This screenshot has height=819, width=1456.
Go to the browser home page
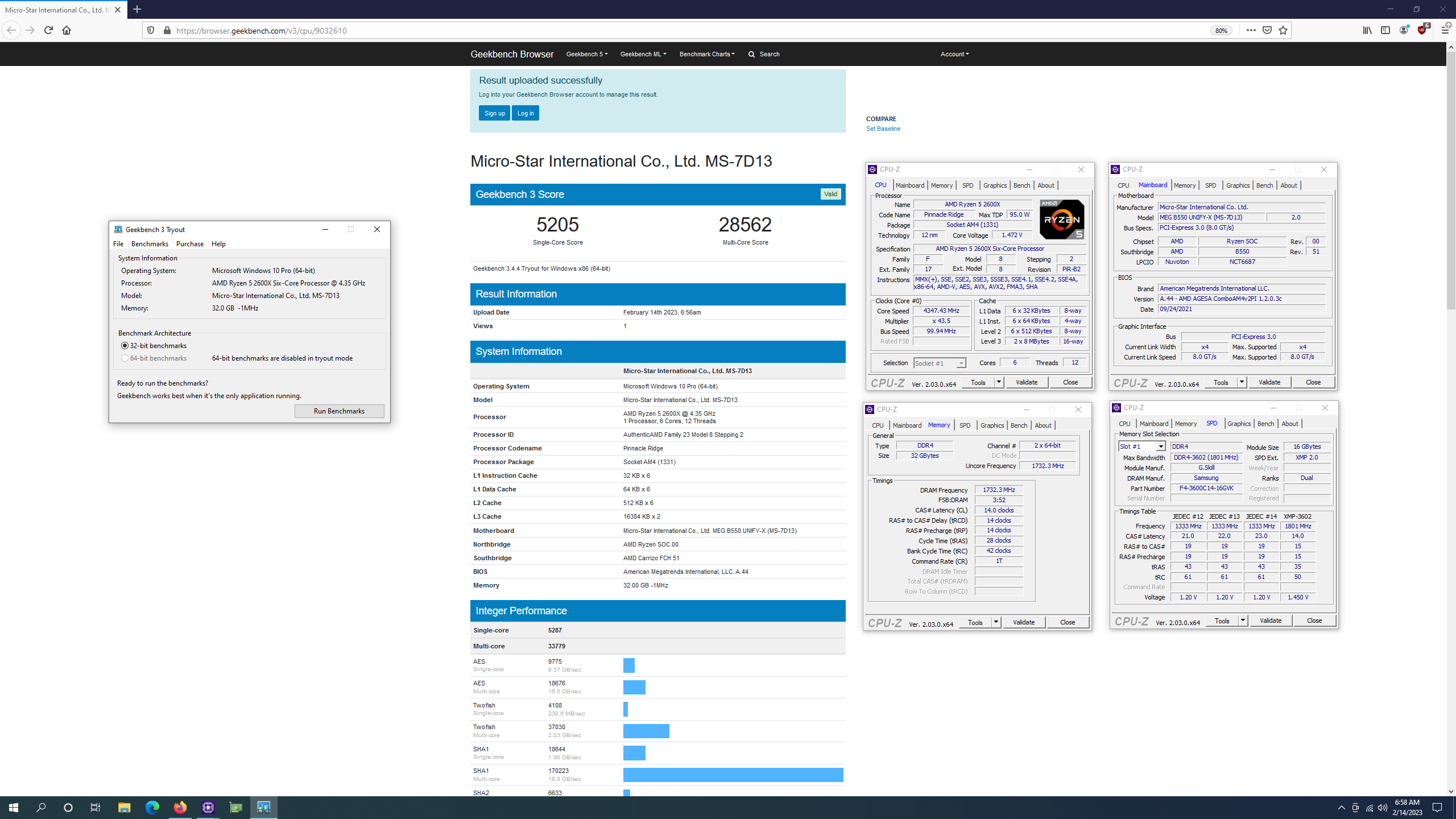67,30
